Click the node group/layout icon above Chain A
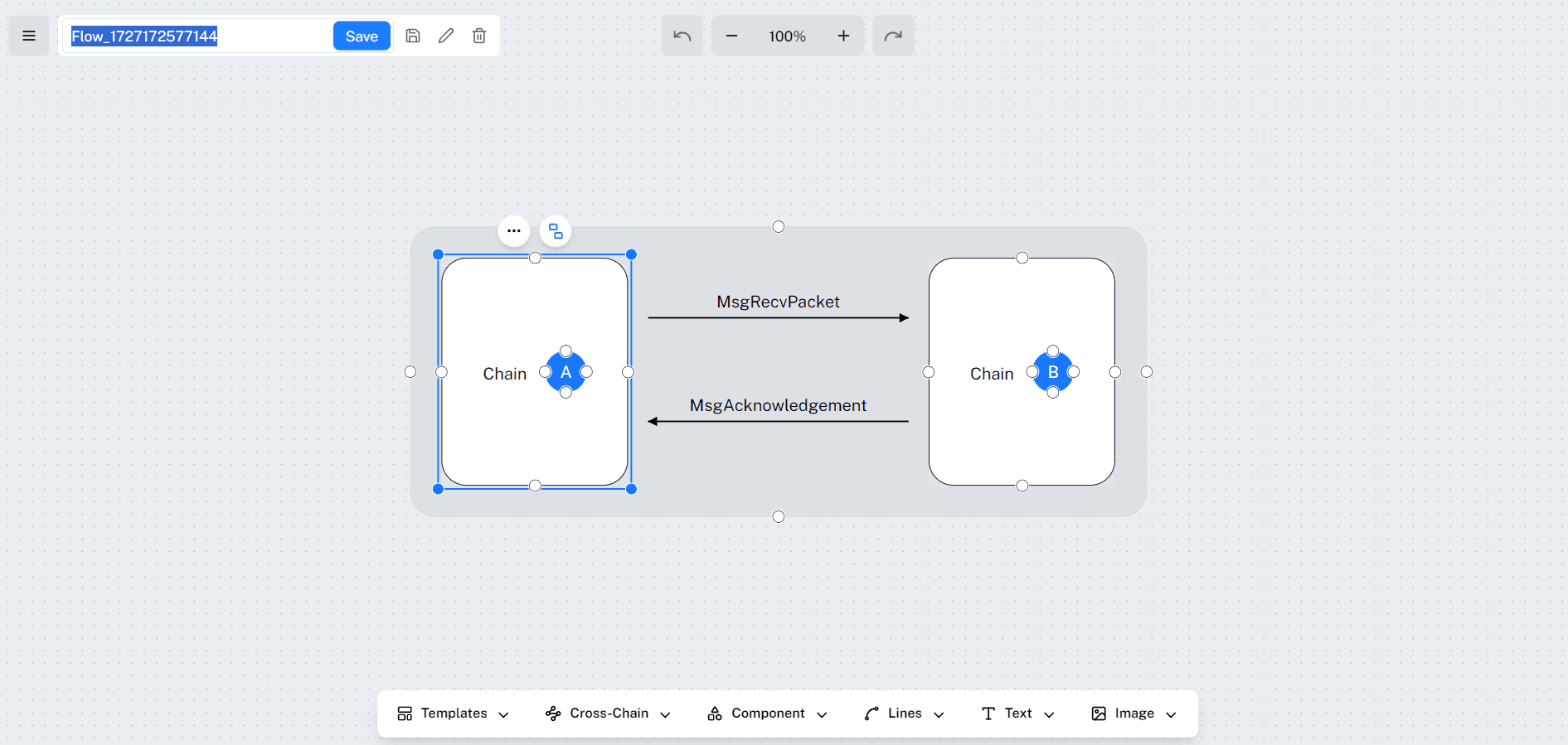 coord(556,231)
